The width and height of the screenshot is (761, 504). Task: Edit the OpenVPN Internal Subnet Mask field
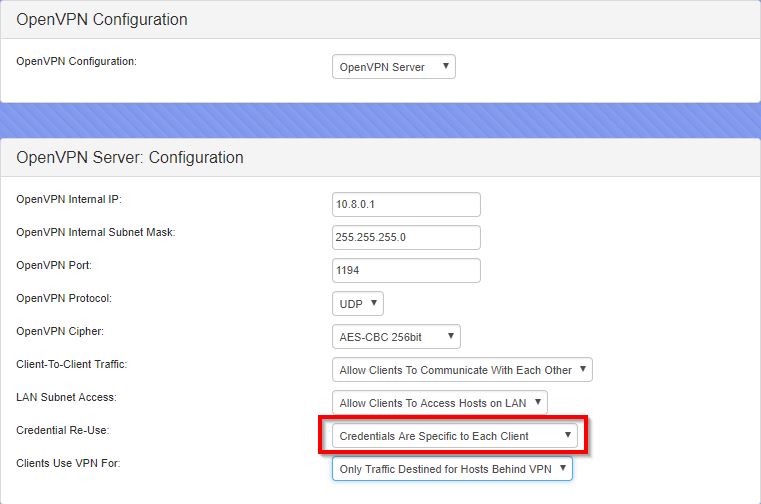click(x=406, y=237)
